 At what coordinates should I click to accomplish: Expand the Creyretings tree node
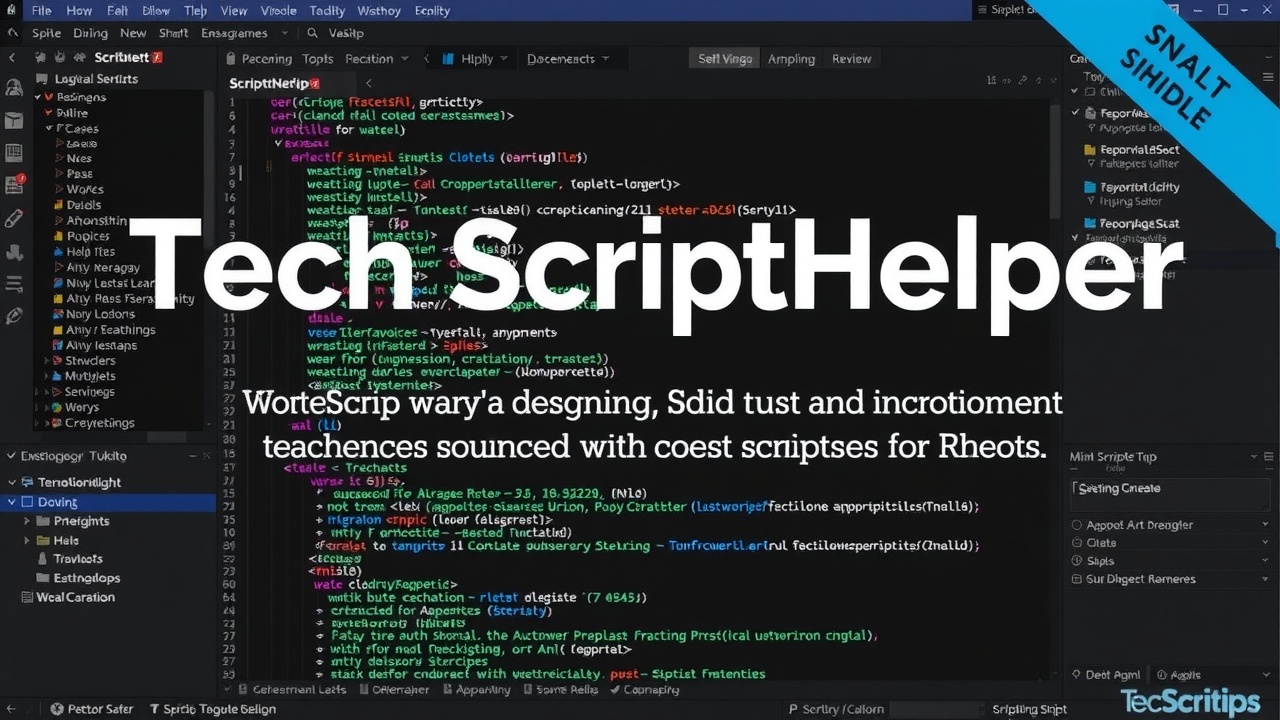click(47, 423)
